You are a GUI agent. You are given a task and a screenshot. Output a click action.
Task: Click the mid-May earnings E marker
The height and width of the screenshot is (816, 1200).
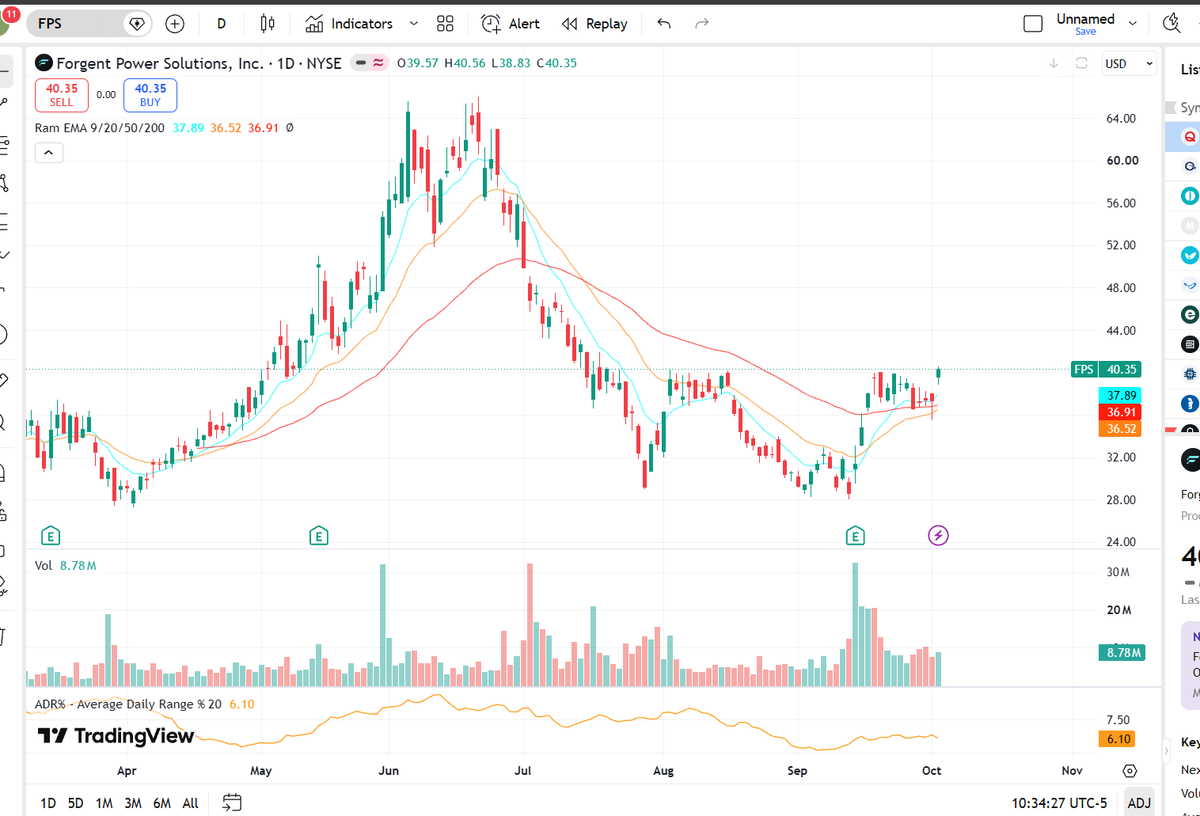point(319,536)
